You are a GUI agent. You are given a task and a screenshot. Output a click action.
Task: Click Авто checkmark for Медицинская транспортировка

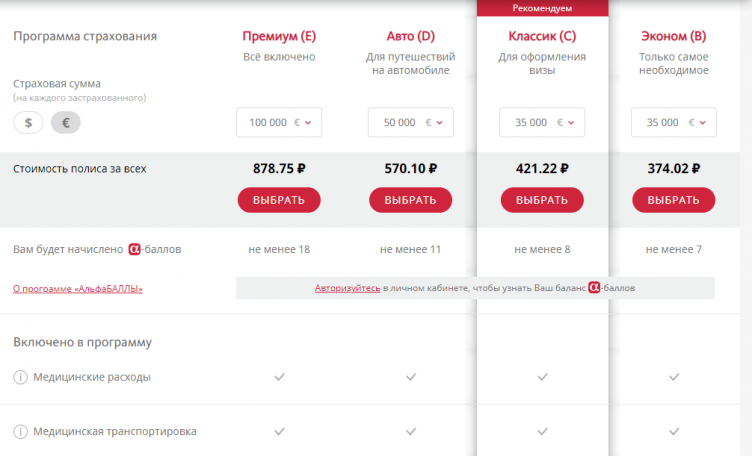pyautogui.click(x=411, y=432)
